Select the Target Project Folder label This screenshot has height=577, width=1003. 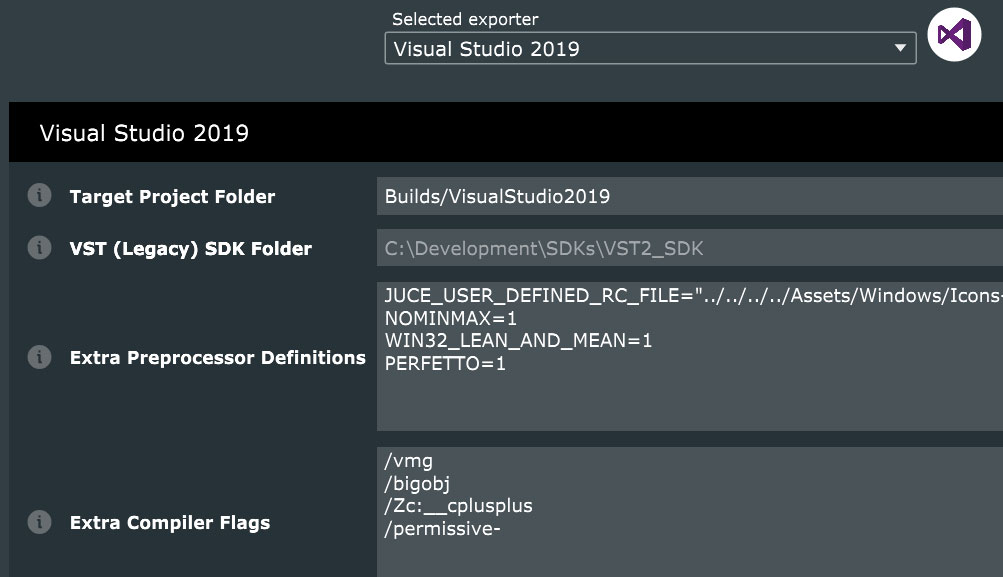pos(172,197)
